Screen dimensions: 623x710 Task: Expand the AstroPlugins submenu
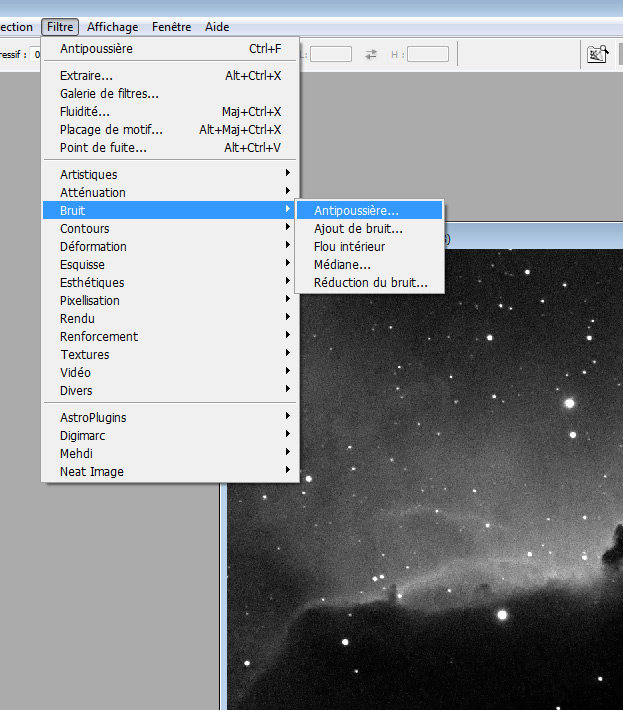(170, 417)
